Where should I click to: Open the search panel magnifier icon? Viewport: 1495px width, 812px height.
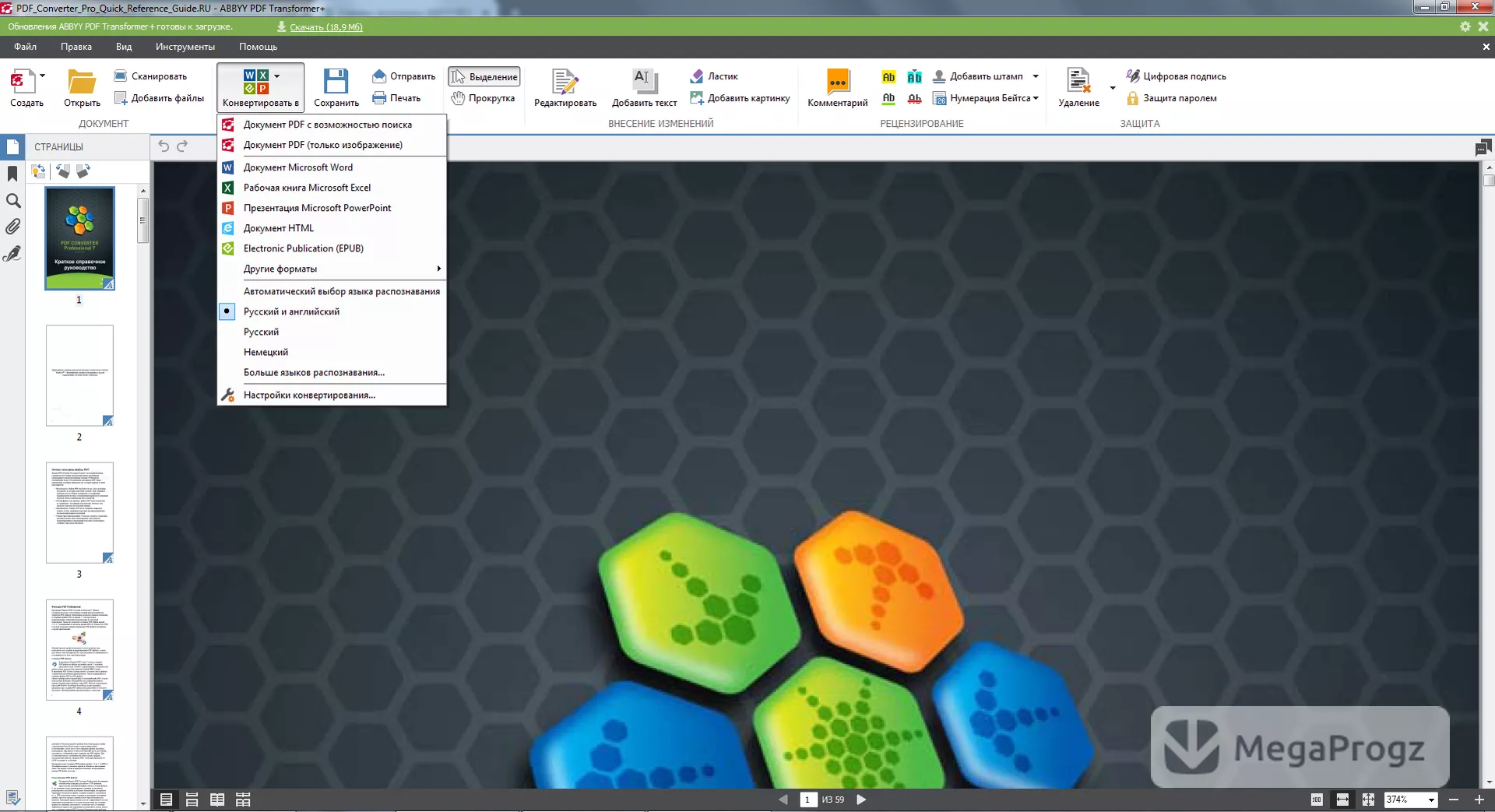[12, 201]
